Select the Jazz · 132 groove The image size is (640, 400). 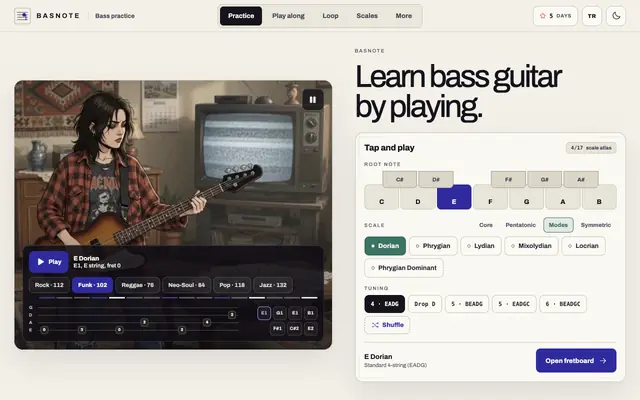[273, 285]
